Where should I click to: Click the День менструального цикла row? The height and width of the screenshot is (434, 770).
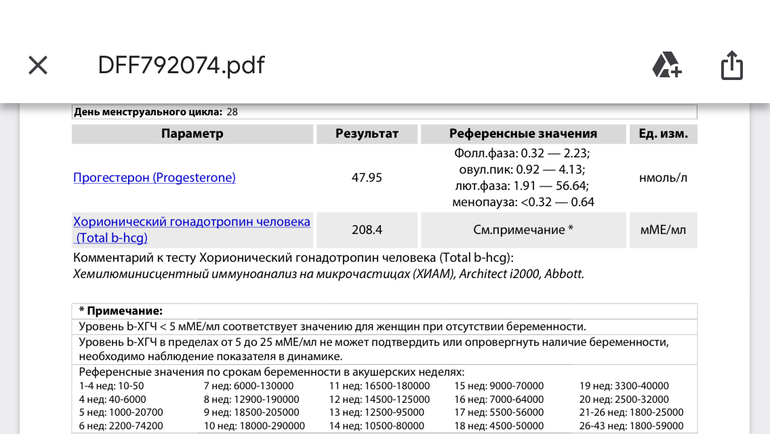(x=156, y=112)
